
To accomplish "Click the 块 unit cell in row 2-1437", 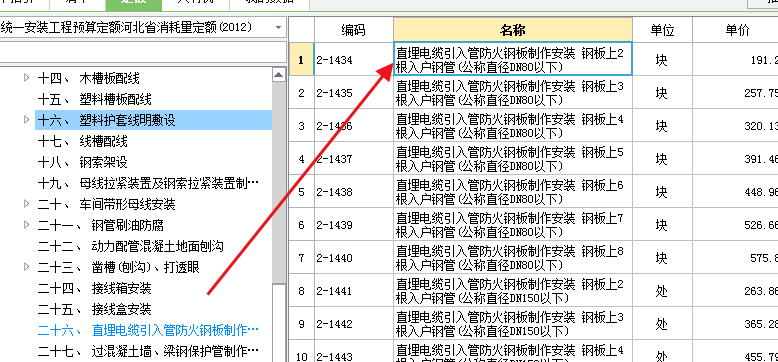I will pyautogui.click(x=662, y=159).
